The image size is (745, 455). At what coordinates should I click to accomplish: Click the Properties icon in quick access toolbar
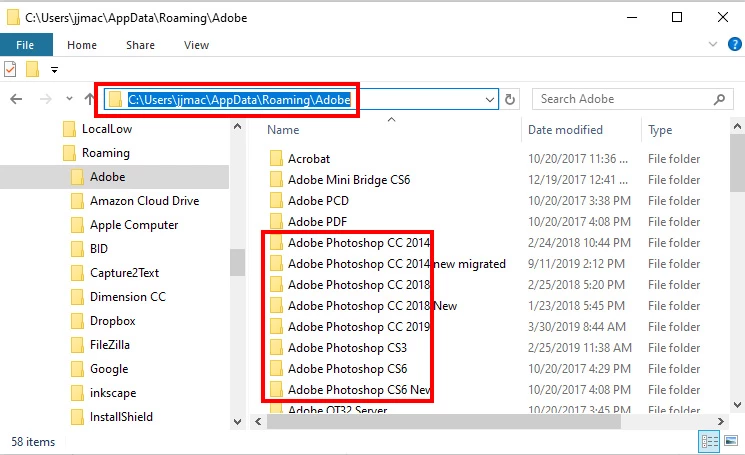pos(10,69)
